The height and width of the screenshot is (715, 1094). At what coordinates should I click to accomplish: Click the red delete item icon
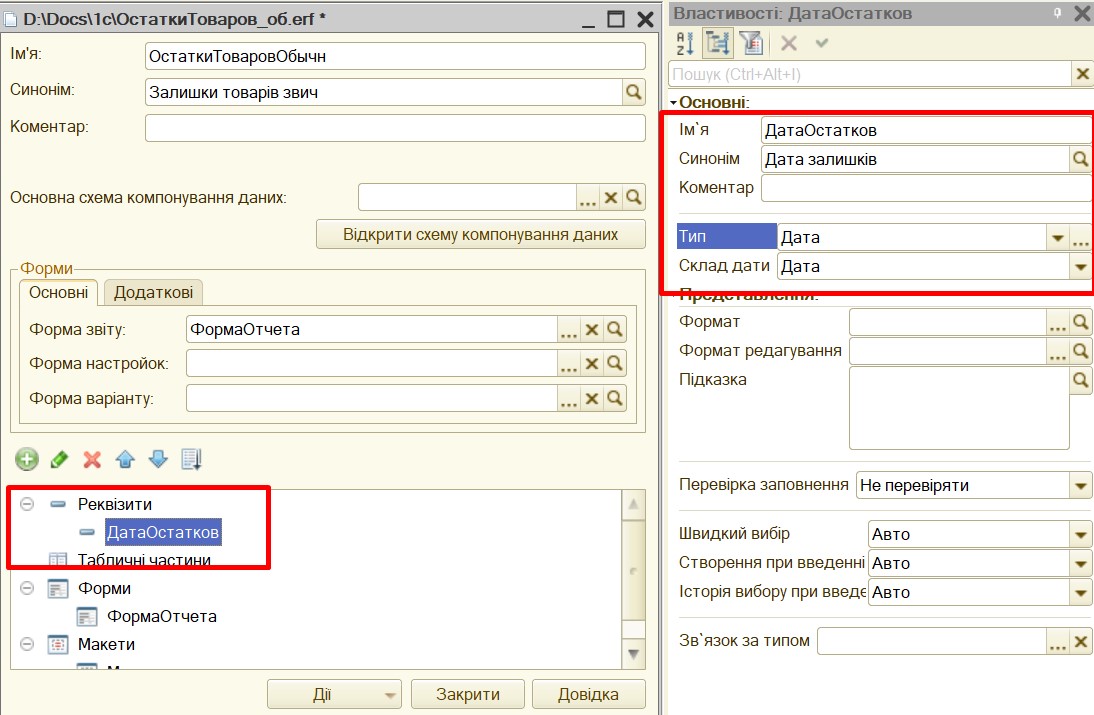(x=92, y=460)
